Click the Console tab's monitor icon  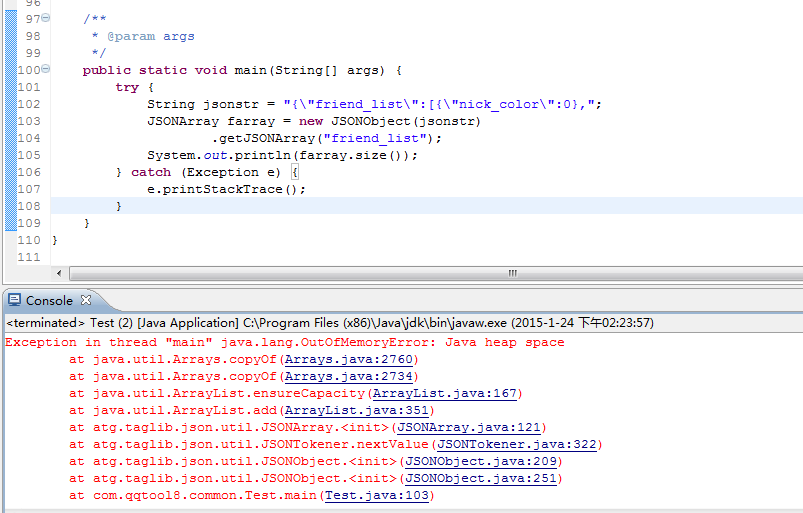pos(15,300)
